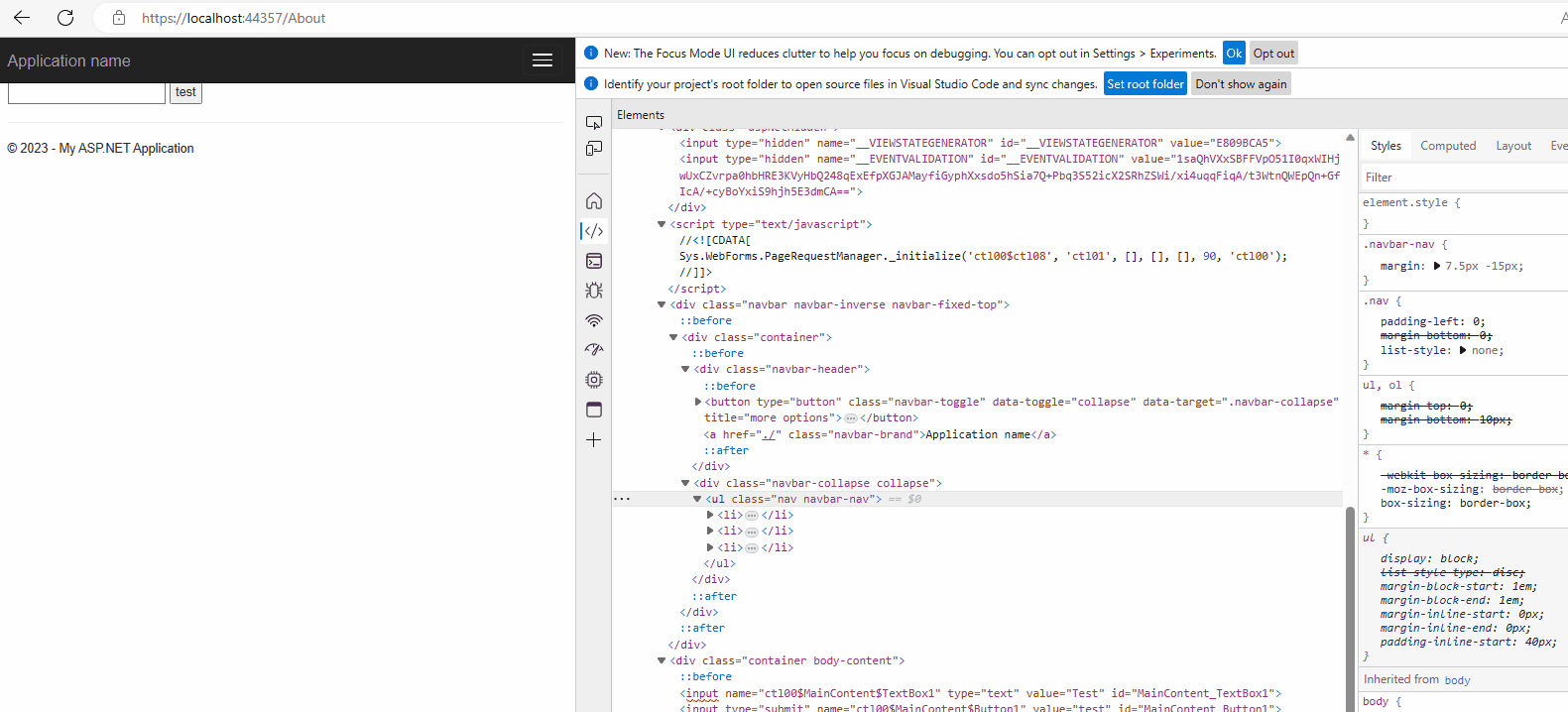Reload the page with the refresh icon
Image resolution: width=1568 pixels, height=712 pixels.
click(x=65, y=18)
